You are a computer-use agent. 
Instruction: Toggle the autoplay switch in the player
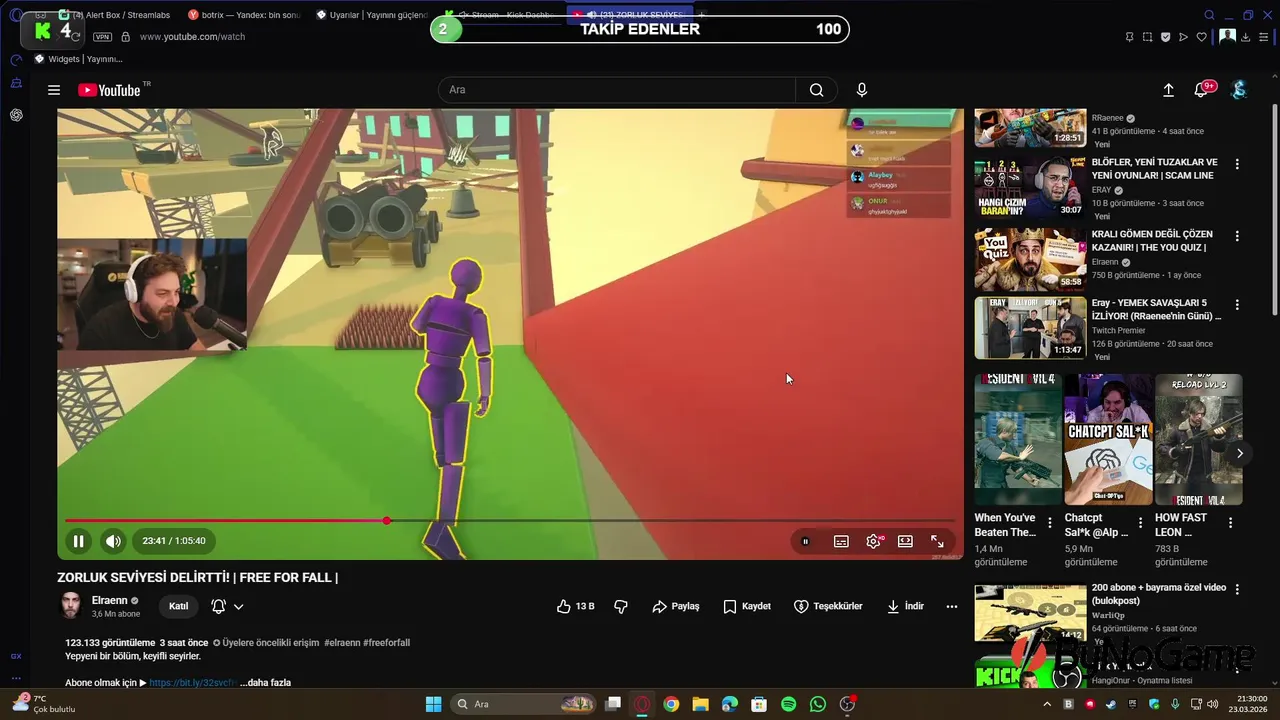tap(805, 541)
